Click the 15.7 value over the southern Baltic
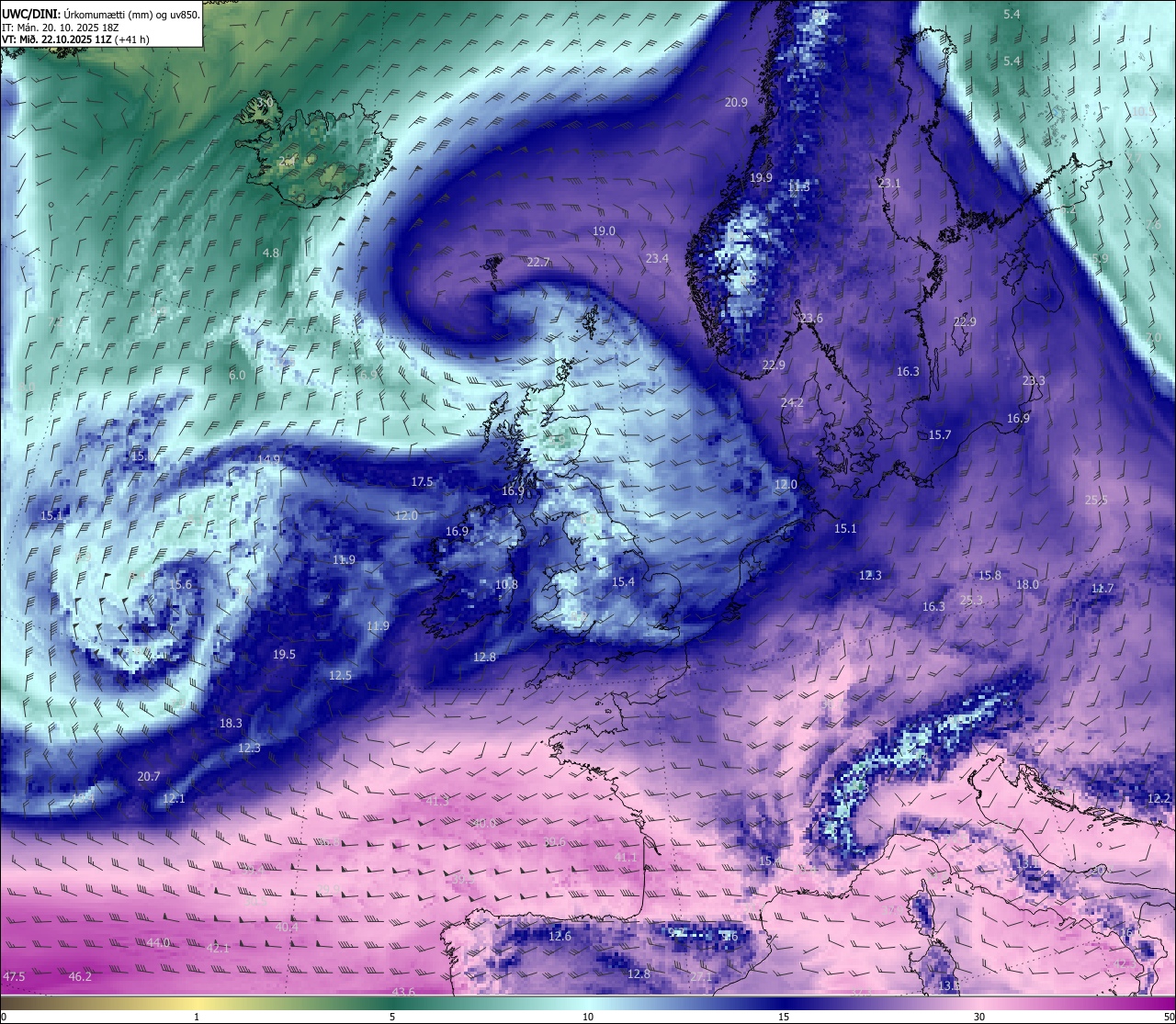 940,435
